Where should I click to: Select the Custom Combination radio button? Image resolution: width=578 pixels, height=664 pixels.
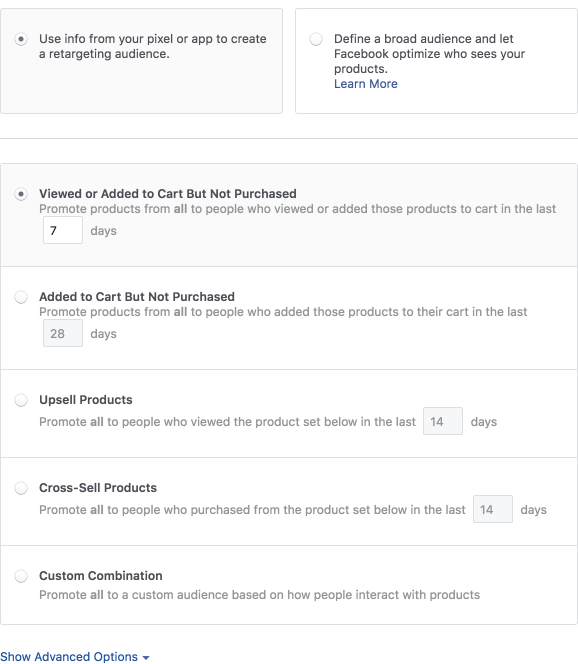21,576
